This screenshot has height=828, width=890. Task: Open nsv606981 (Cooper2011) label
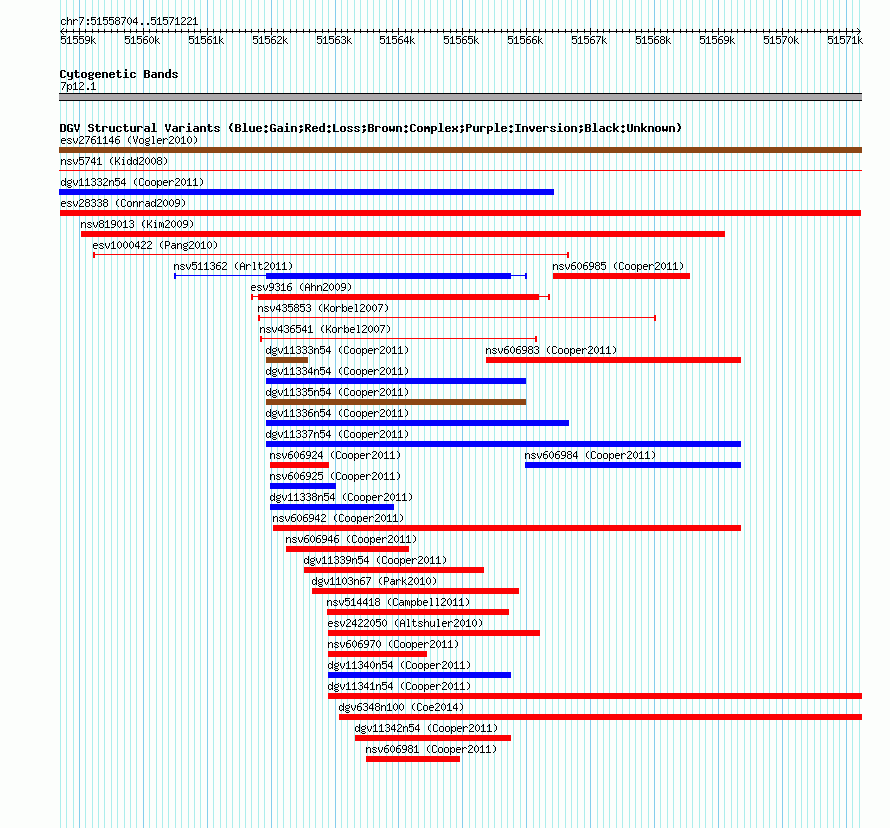click(x=431, y=749)
